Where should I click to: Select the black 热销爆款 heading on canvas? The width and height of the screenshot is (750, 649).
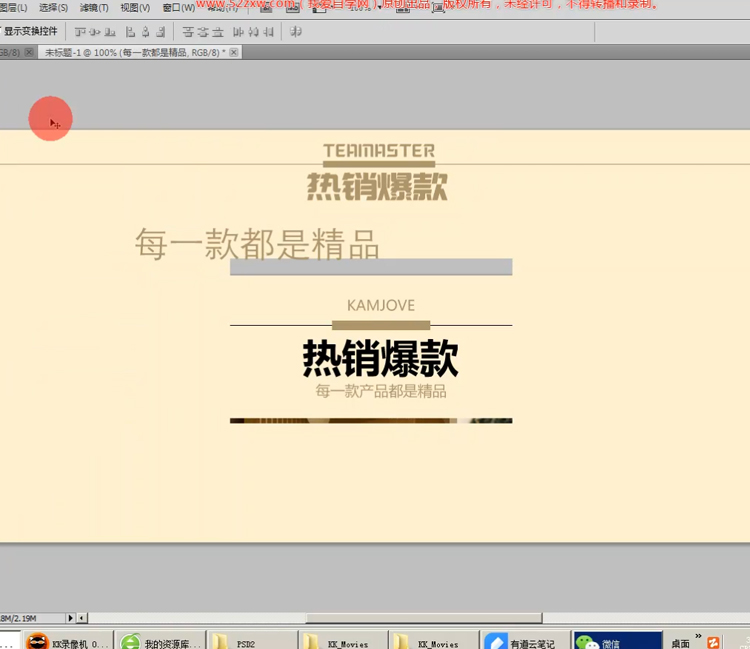coord(380,359)
